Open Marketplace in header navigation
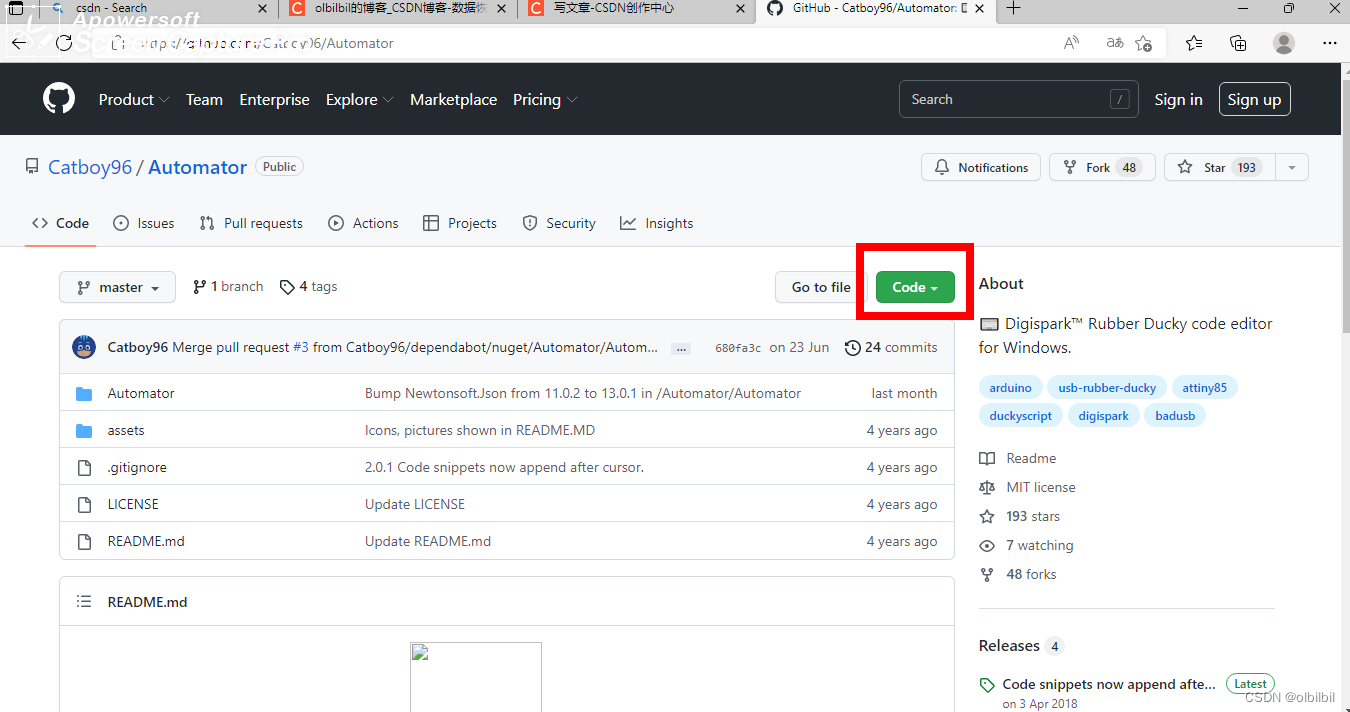The width and height of the screenshot is (1350, 712). [x=453, y=99]
